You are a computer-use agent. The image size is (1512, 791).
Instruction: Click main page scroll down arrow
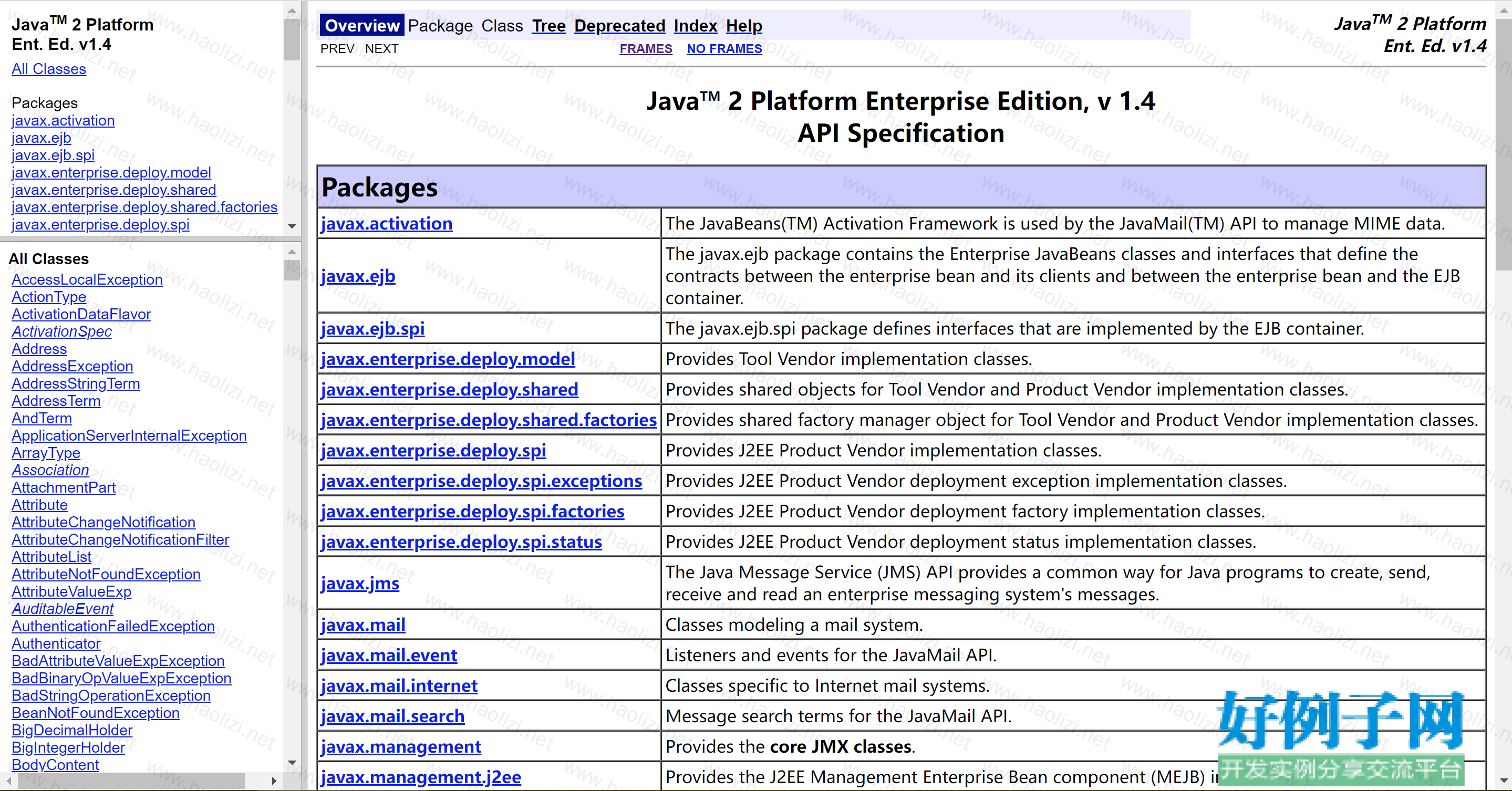[x=1503, y=780]
